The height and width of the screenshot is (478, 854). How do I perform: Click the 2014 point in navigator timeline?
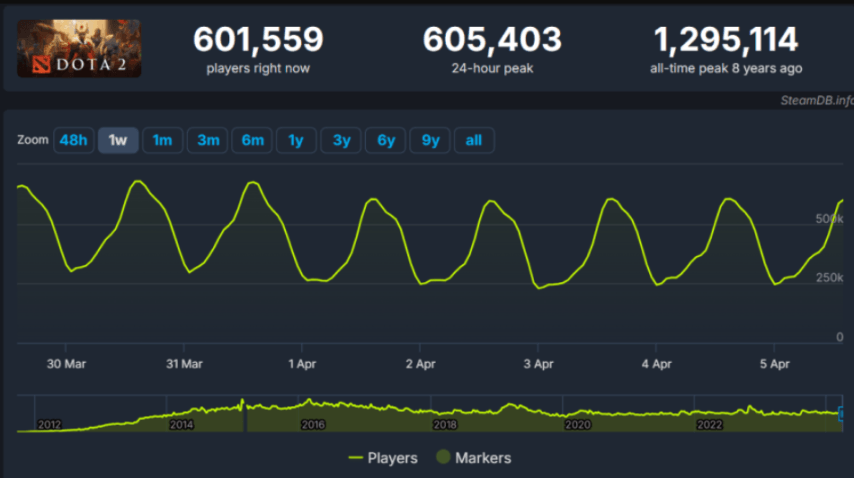181,425
